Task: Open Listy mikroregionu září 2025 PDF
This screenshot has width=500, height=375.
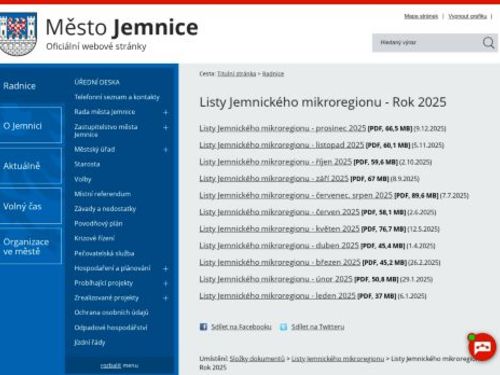Action: coord(274,178)
